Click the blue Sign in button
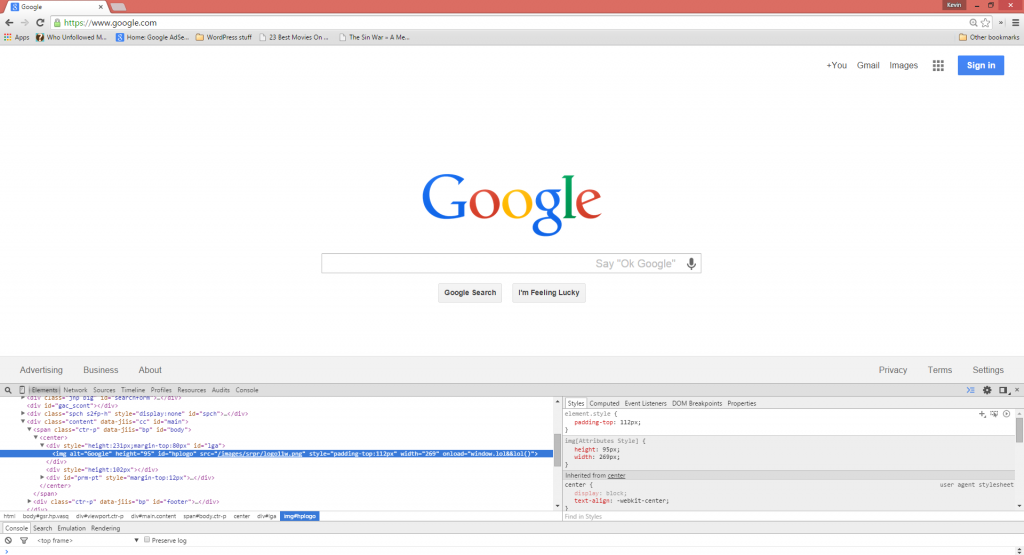 click(x=980, y=65)
